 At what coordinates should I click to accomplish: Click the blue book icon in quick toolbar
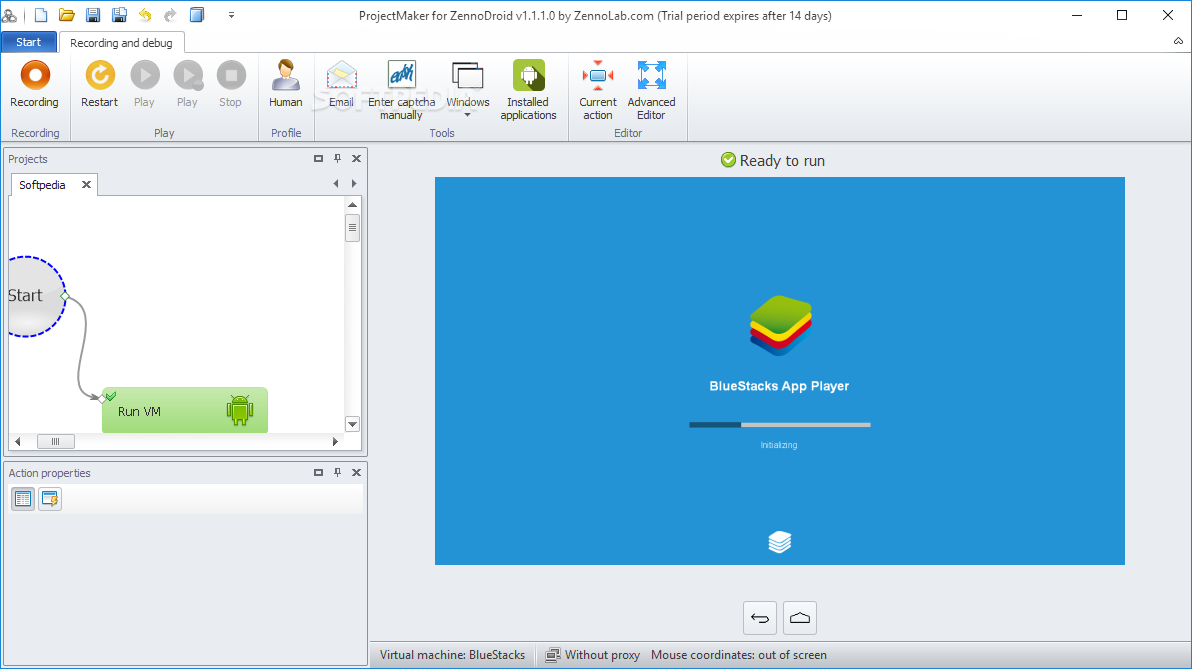197,14
